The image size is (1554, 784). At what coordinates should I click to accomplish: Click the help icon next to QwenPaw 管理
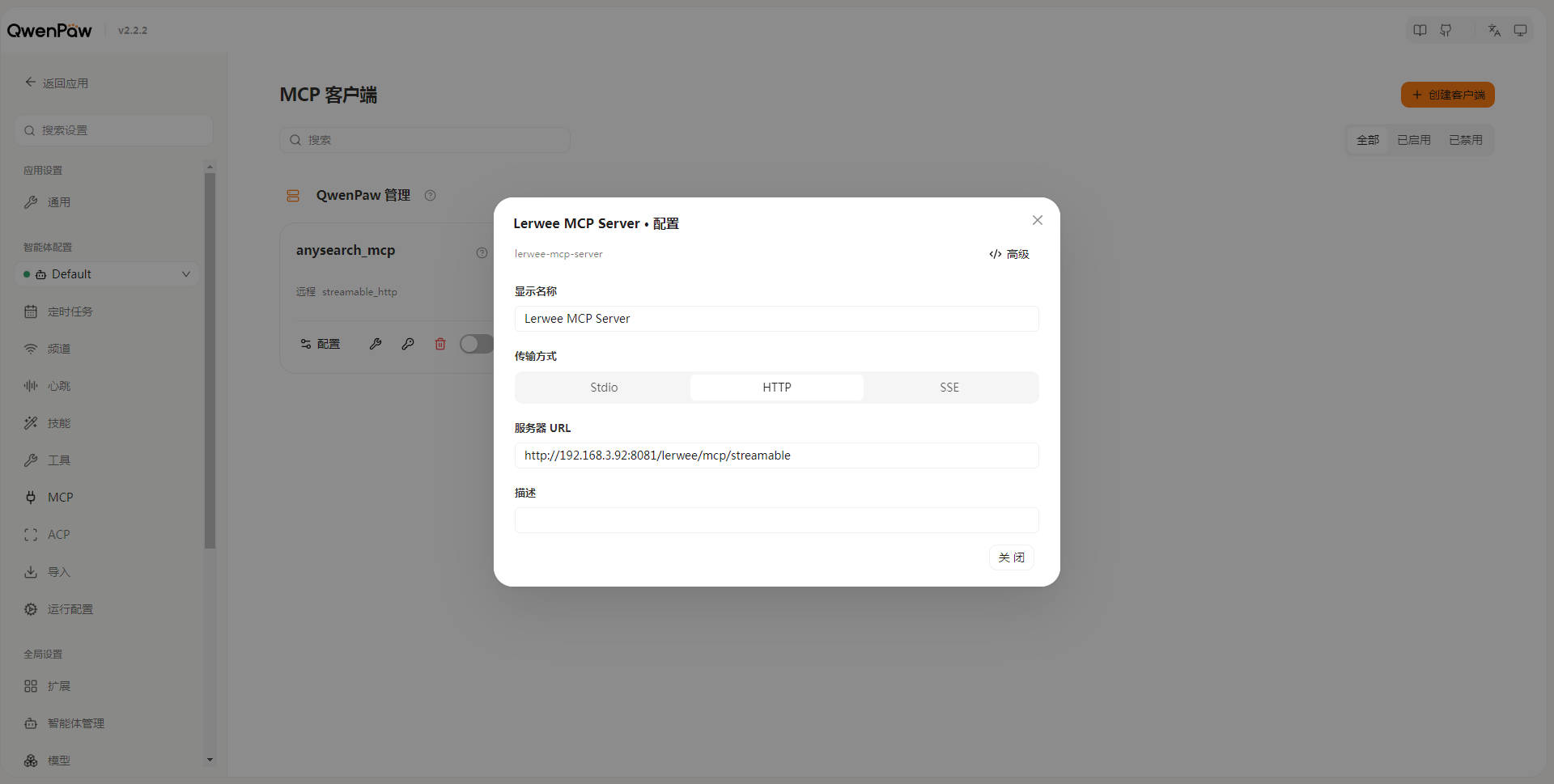[431, 195]
